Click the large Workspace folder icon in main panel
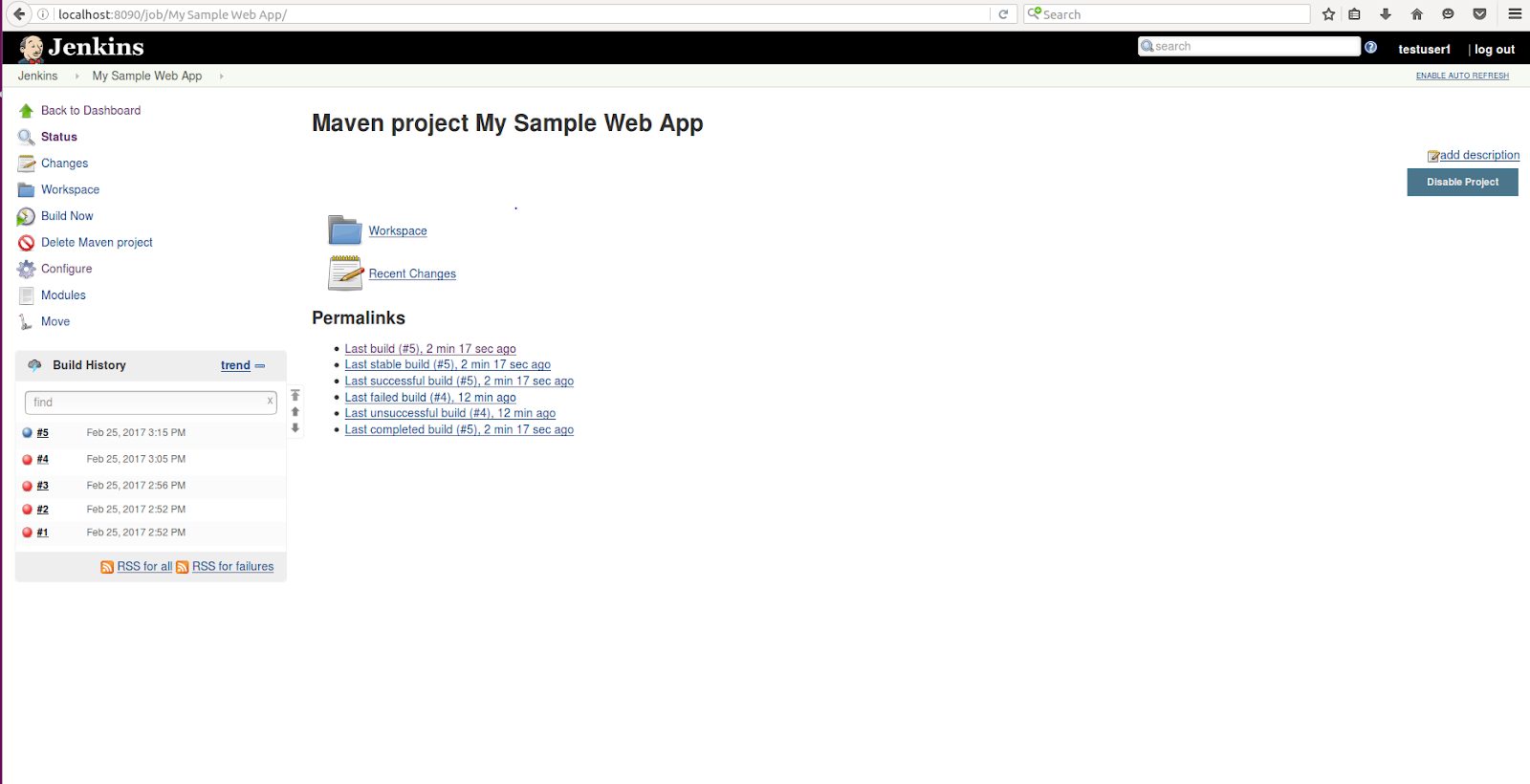The height and width of the screenshot is (784, 1530). pos(344,230)
